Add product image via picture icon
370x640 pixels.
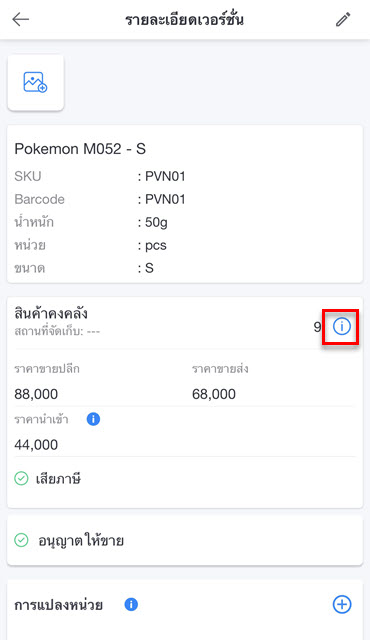(35, 82)
